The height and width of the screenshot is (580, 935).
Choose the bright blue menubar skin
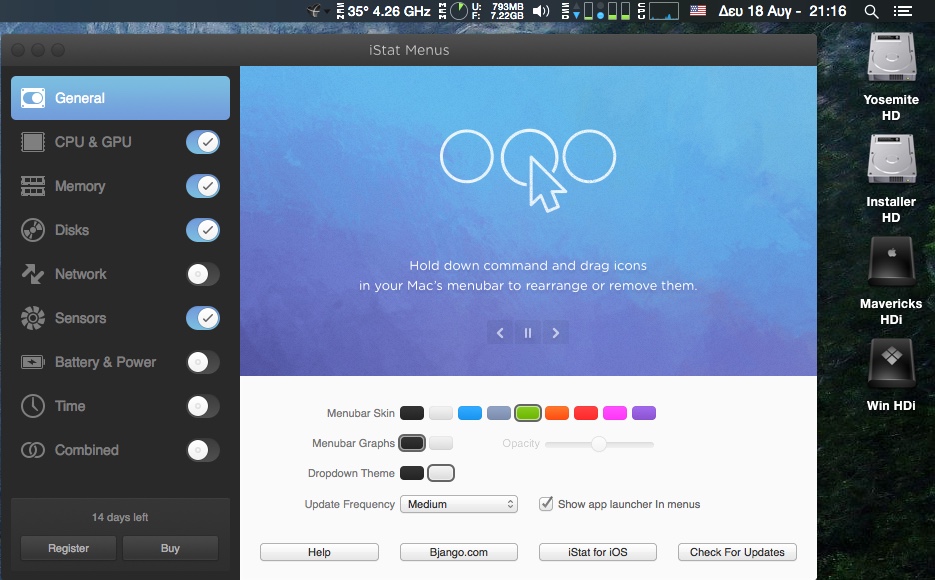click(470, 413)
